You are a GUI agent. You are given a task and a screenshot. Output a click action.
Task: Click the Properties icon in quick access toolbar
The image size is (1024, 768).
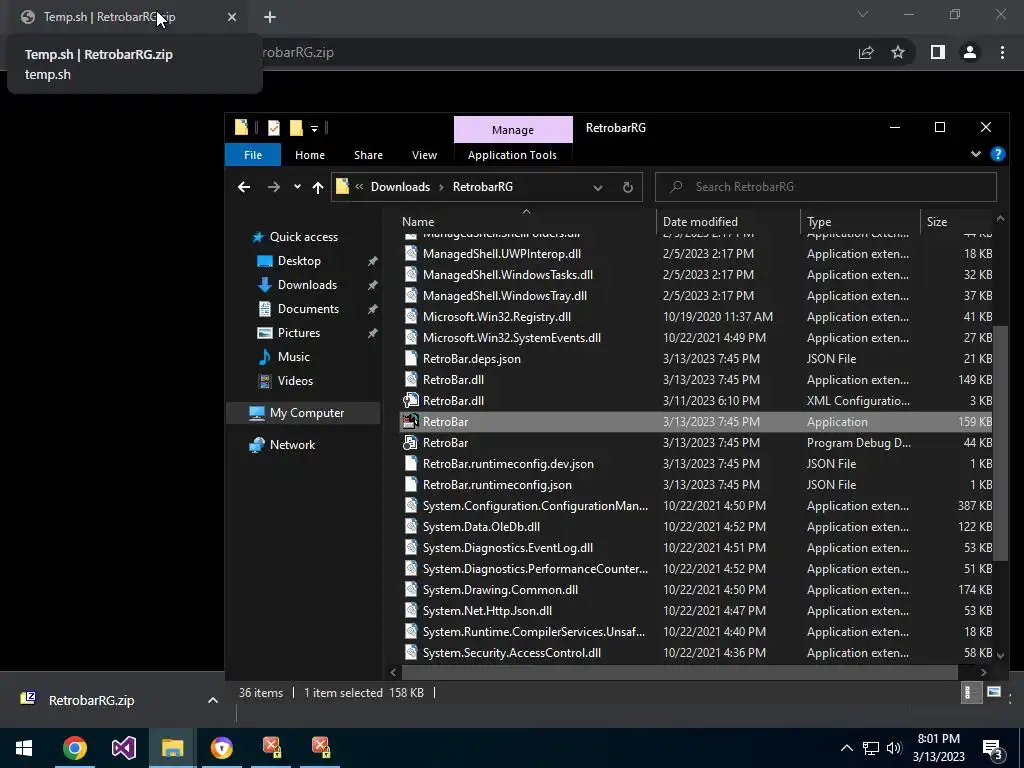pos(274,127)
